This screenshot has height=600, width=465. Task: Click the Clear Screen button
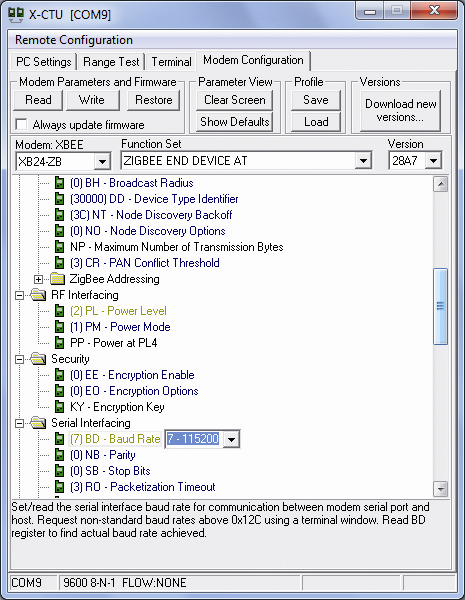[x=235, y=100]
